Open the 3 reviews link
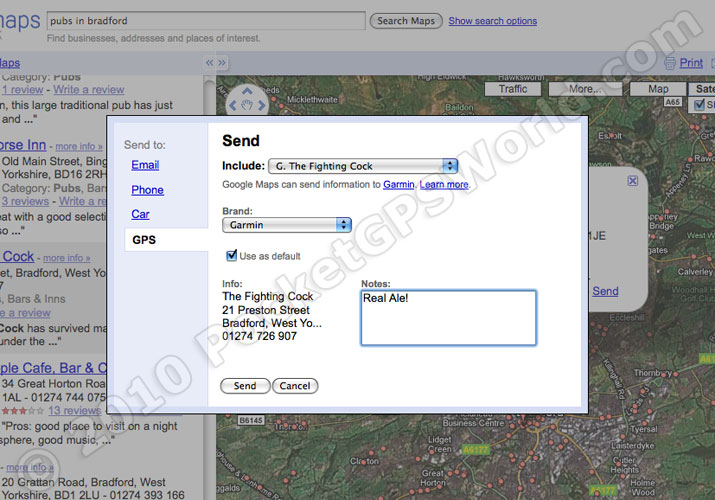Screen dimensions: 715x500 tap(25, 201)
